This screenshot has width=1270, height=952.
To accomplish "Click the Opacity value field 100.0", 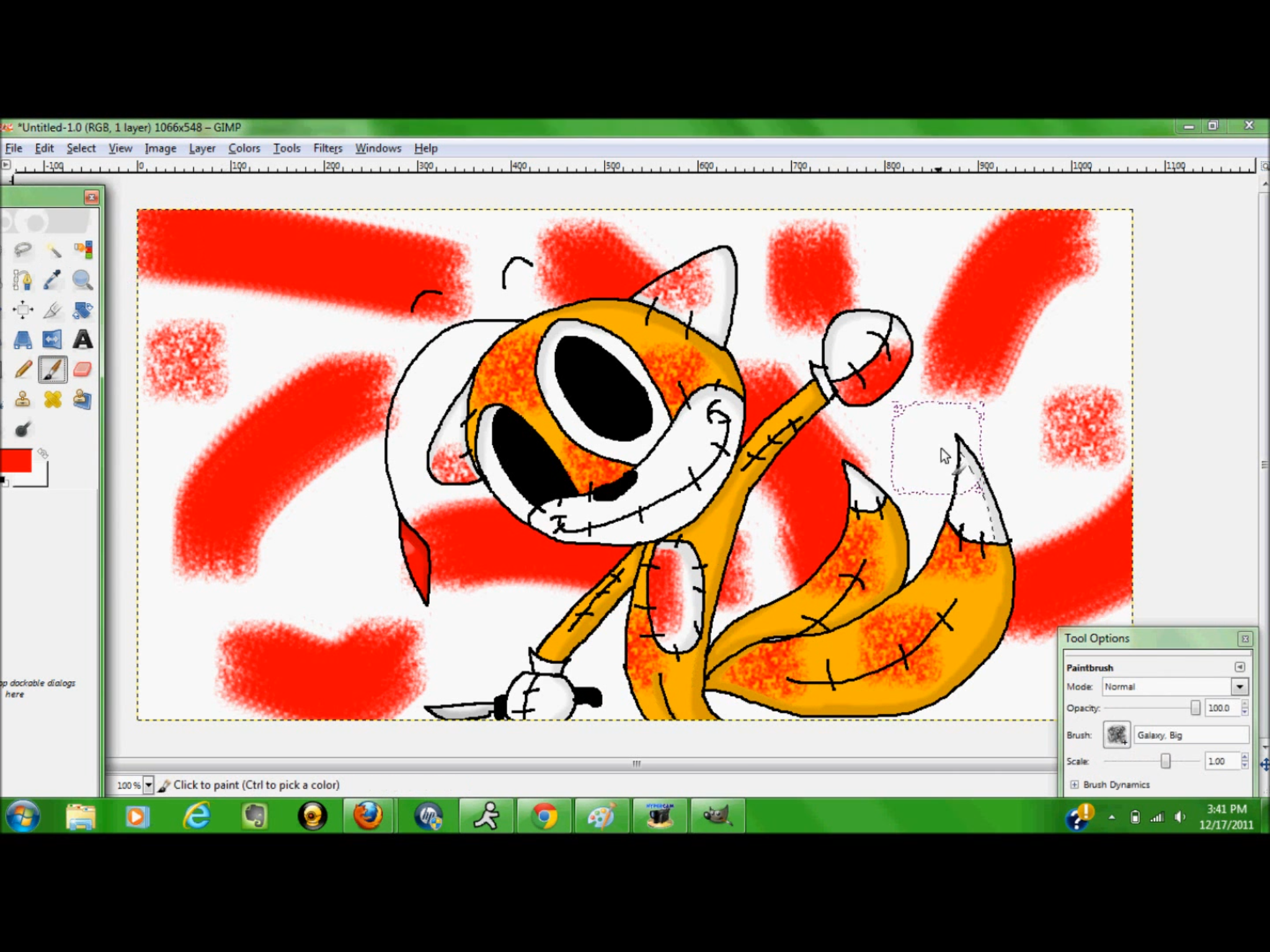I will [x=1222, y=708].
